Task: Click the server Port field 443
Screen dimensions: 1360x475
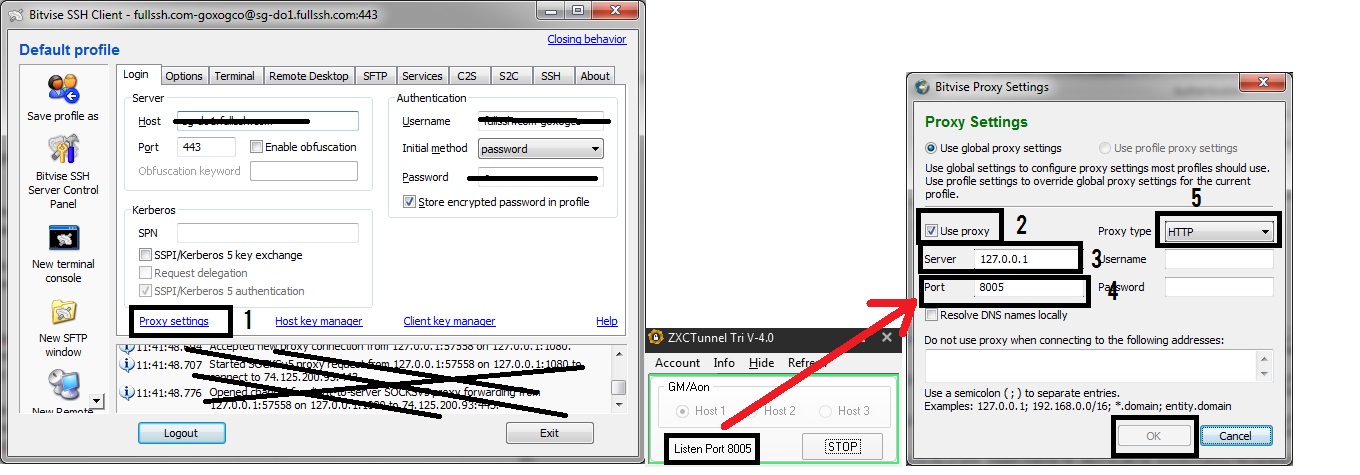Action: click(206, 147)
